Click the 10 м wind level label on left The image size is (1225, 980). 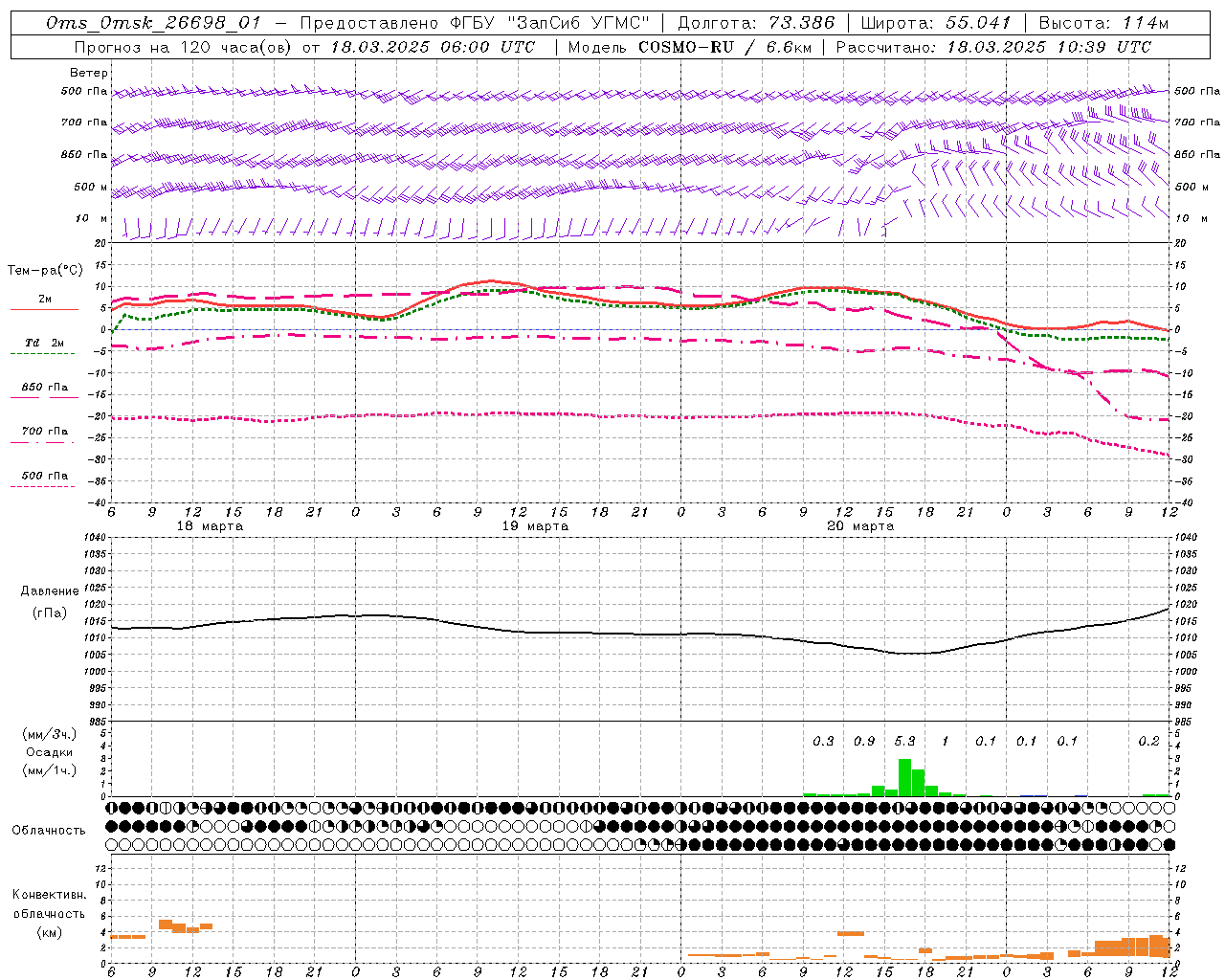coord(92,219)
